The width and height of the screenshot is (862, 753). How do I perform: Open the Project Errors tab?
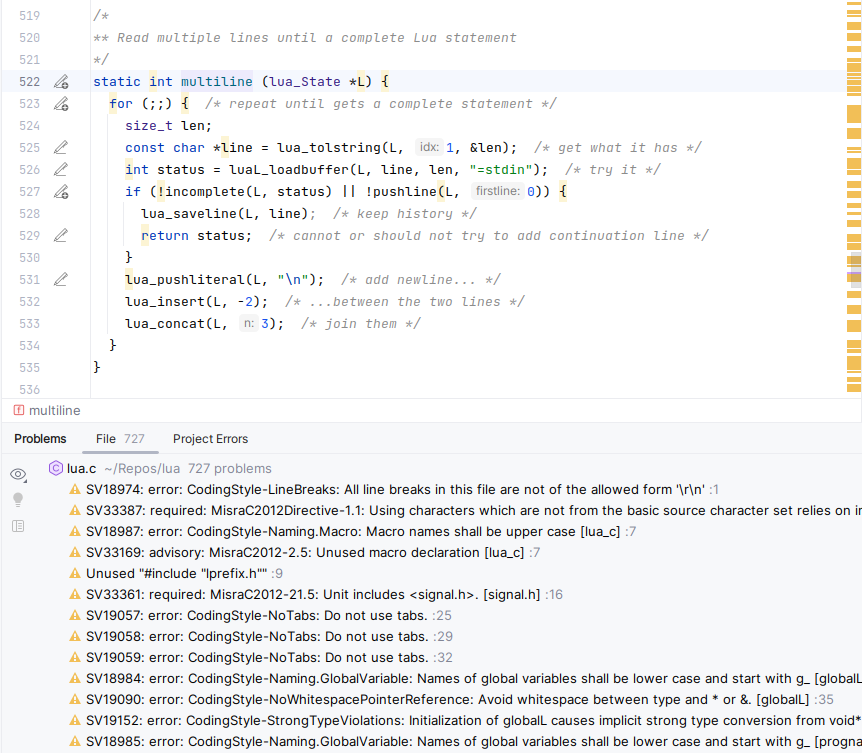210,439
